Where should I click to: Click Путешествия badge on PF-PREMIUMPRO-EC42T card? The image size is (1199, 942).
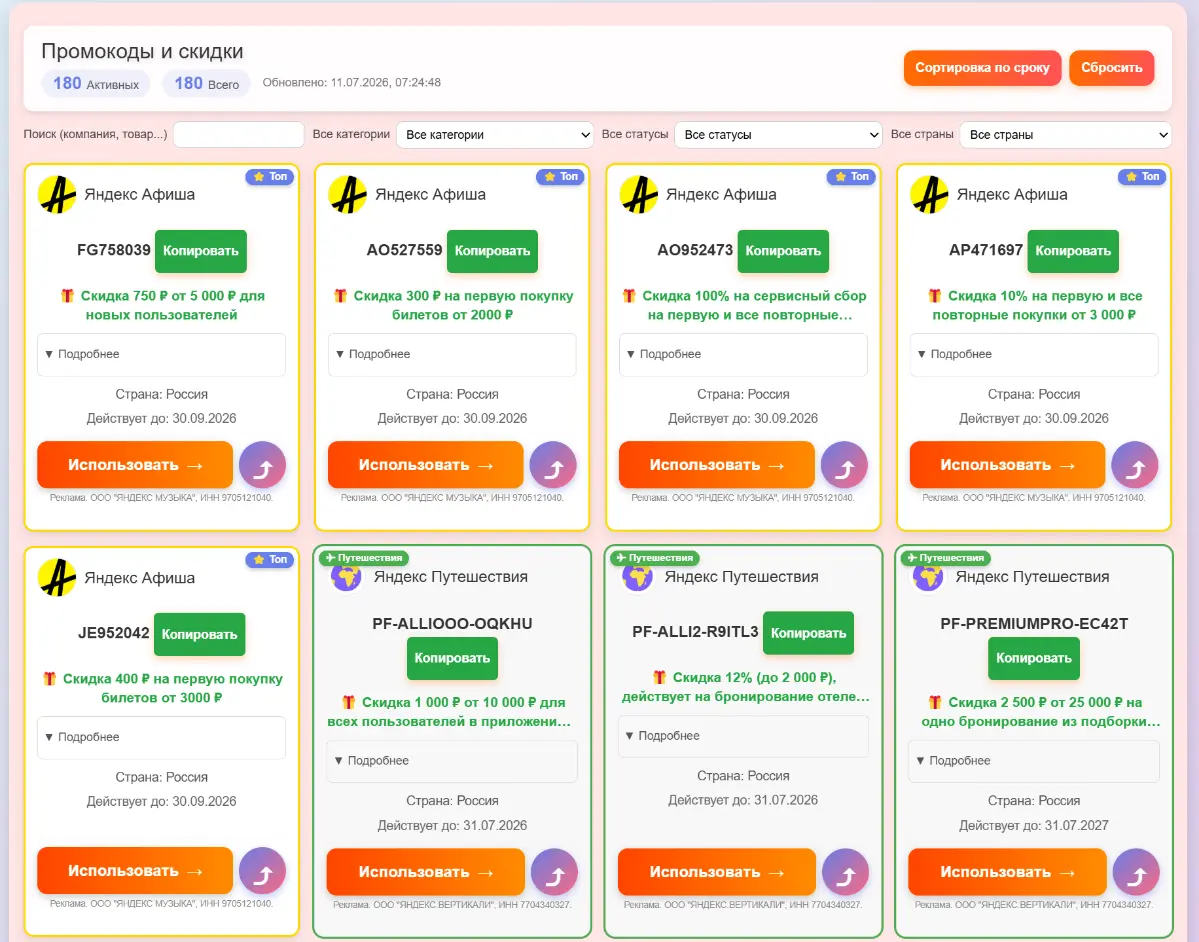click(946, 558)
